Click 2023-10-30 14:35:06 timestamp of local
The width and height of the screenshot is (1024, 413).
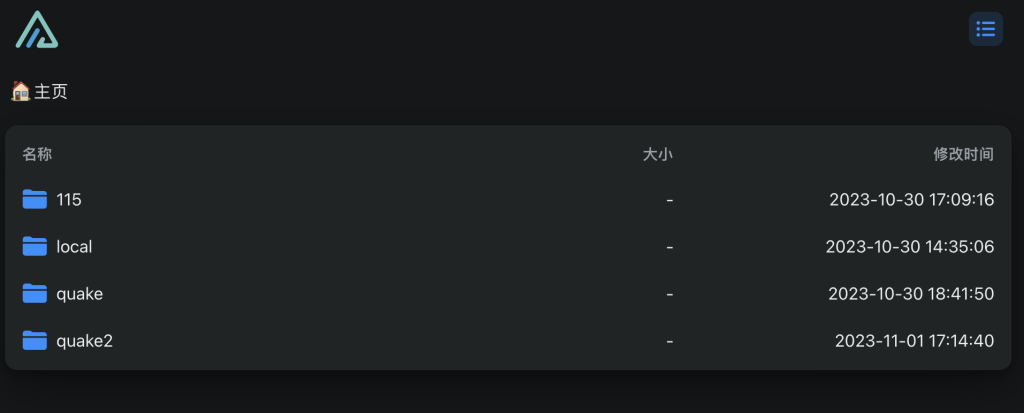910,247
